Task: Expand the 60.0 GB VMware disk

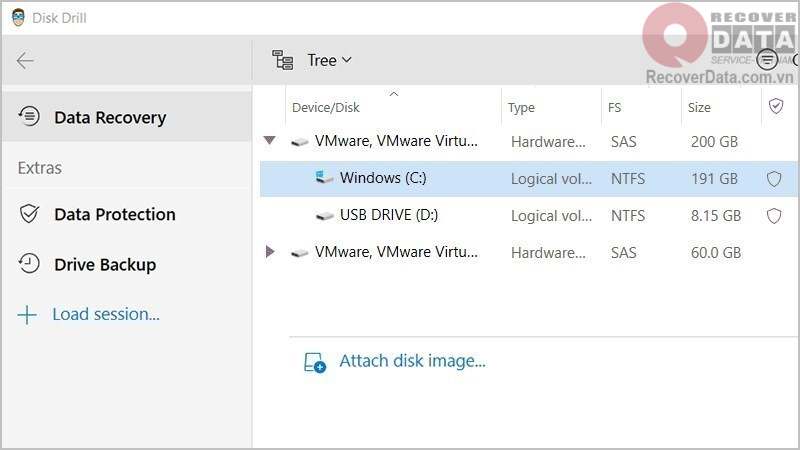Action: [x=269, y=252]
